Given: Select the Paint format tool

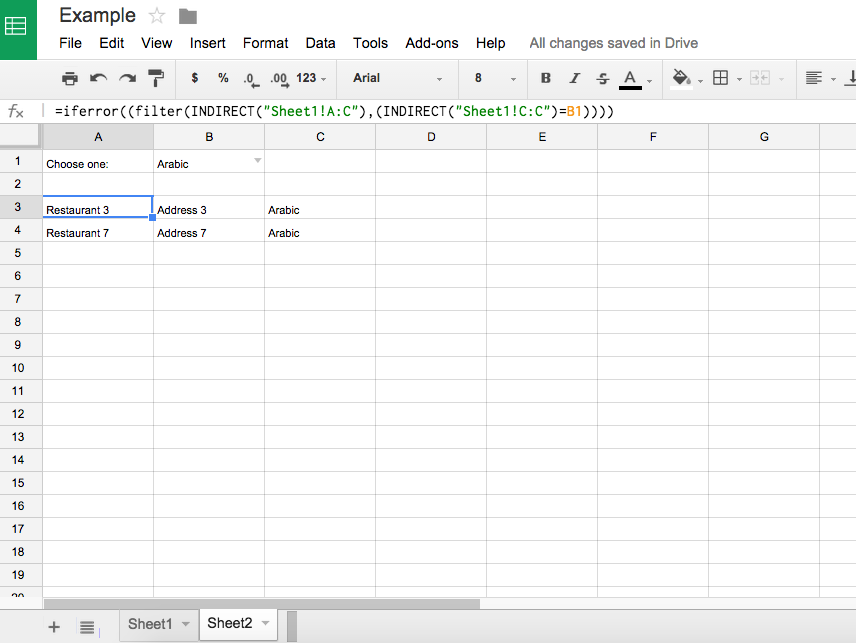Looking at the screenshot, I should pos(156,79).
